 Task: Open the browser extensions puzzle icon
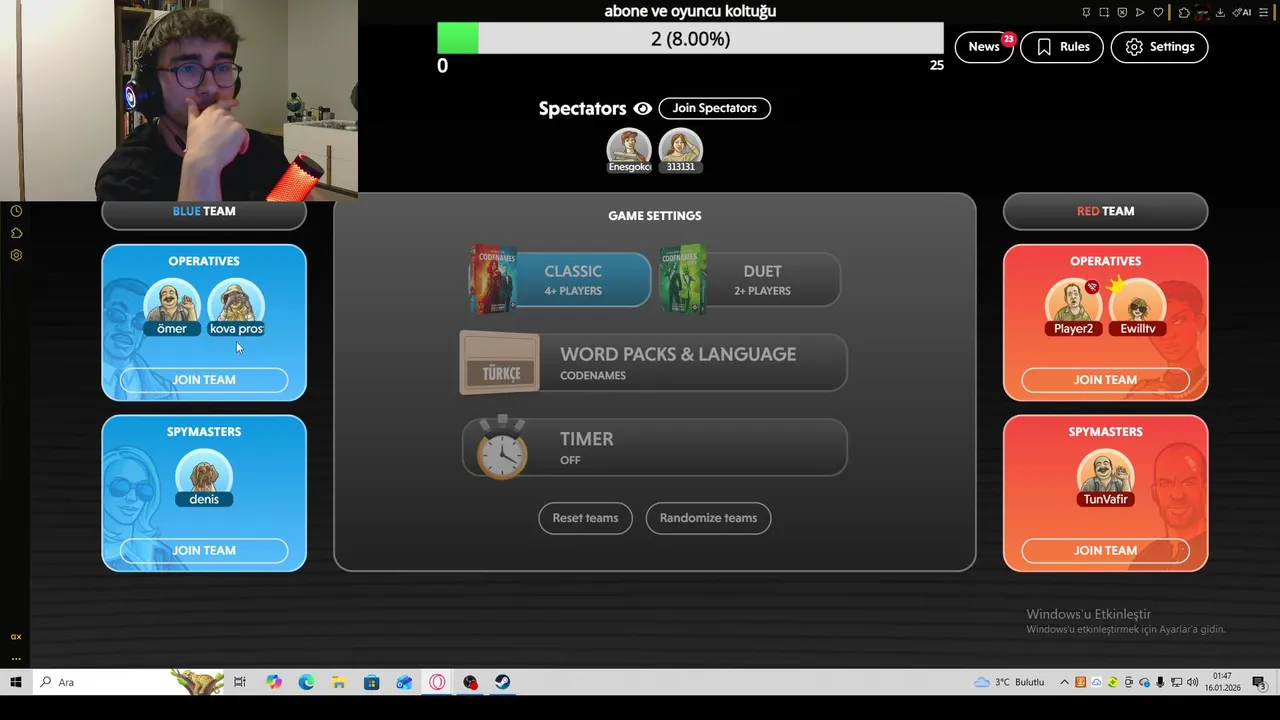(1184, 12)
